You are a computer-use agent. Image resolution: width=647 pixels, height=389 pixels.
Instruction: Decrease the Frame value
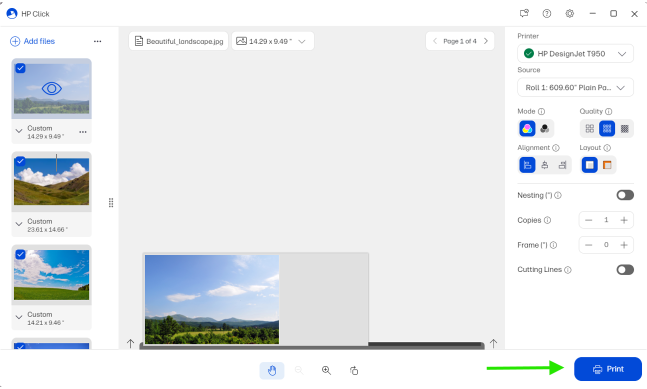tap(589, 245)
